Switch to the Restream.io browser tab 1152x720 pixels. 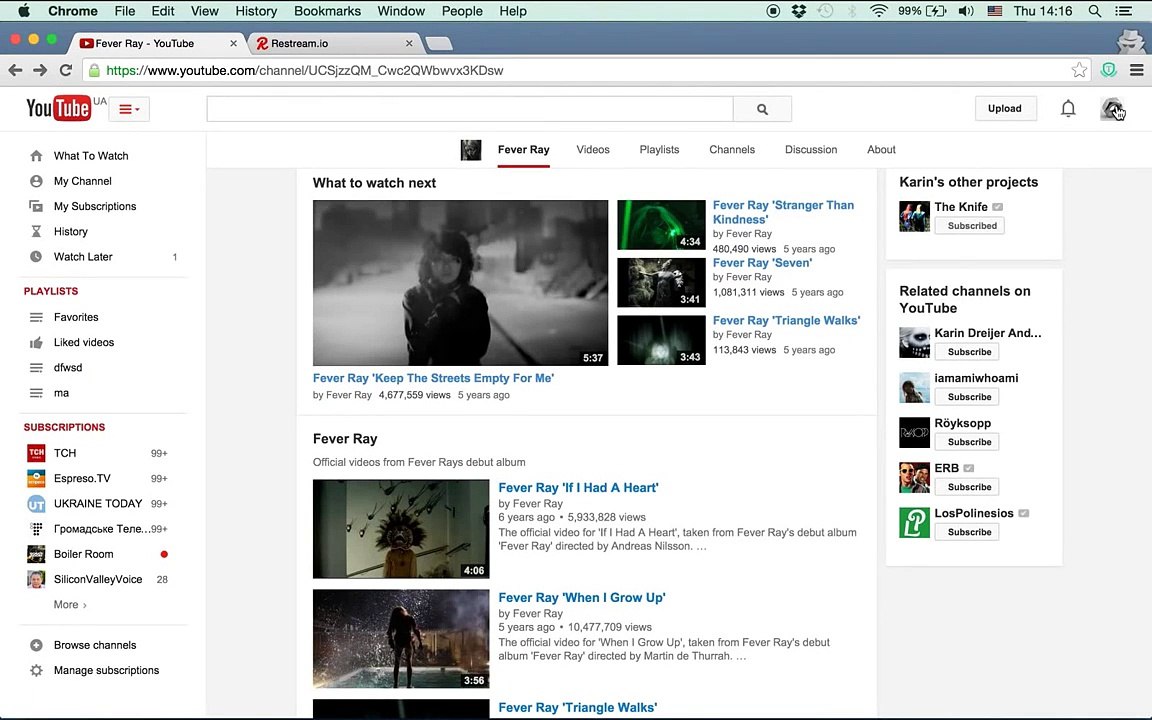332,43
